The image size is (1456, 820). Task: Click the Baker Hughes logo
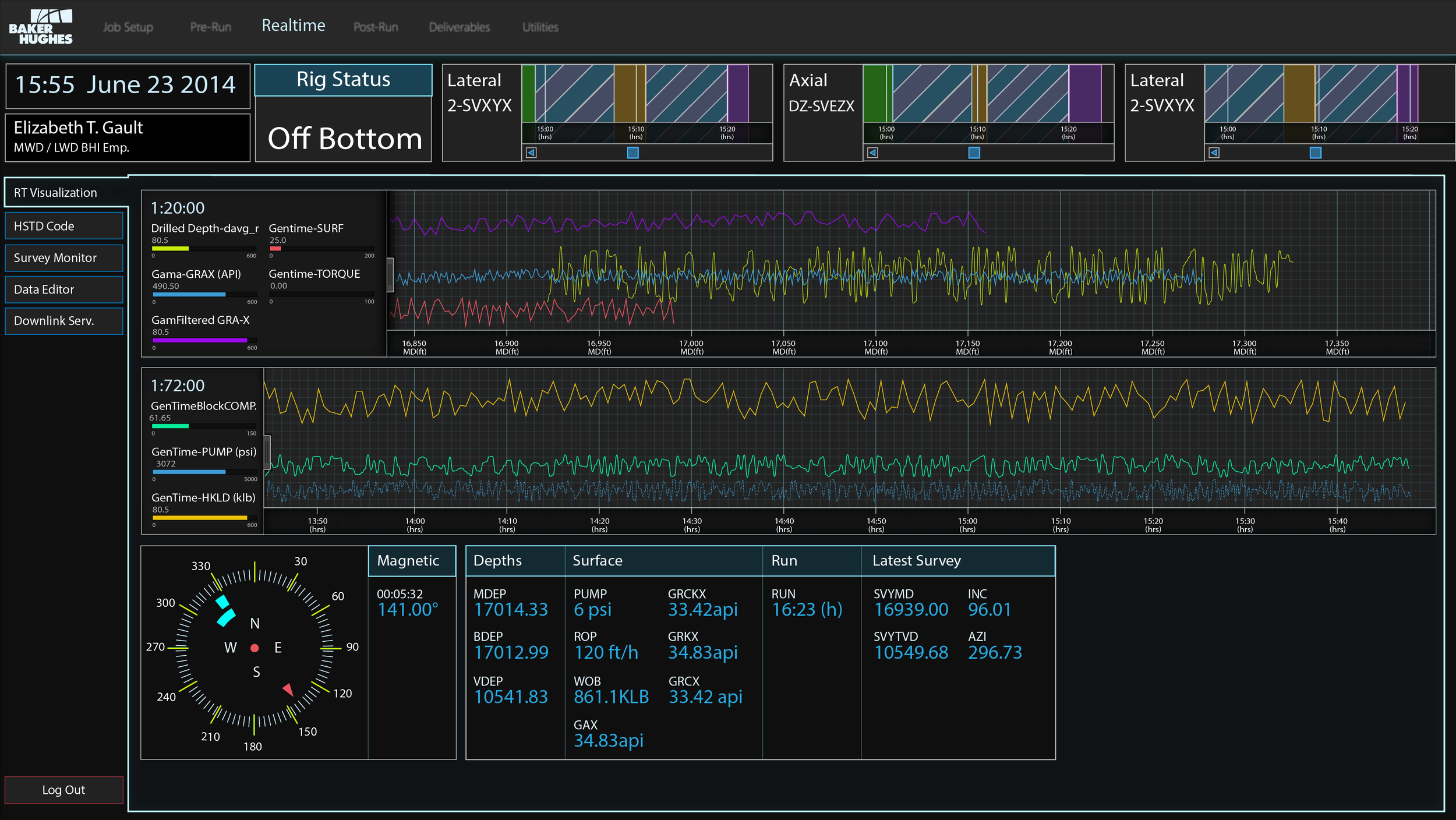click(x=41, y=27)
